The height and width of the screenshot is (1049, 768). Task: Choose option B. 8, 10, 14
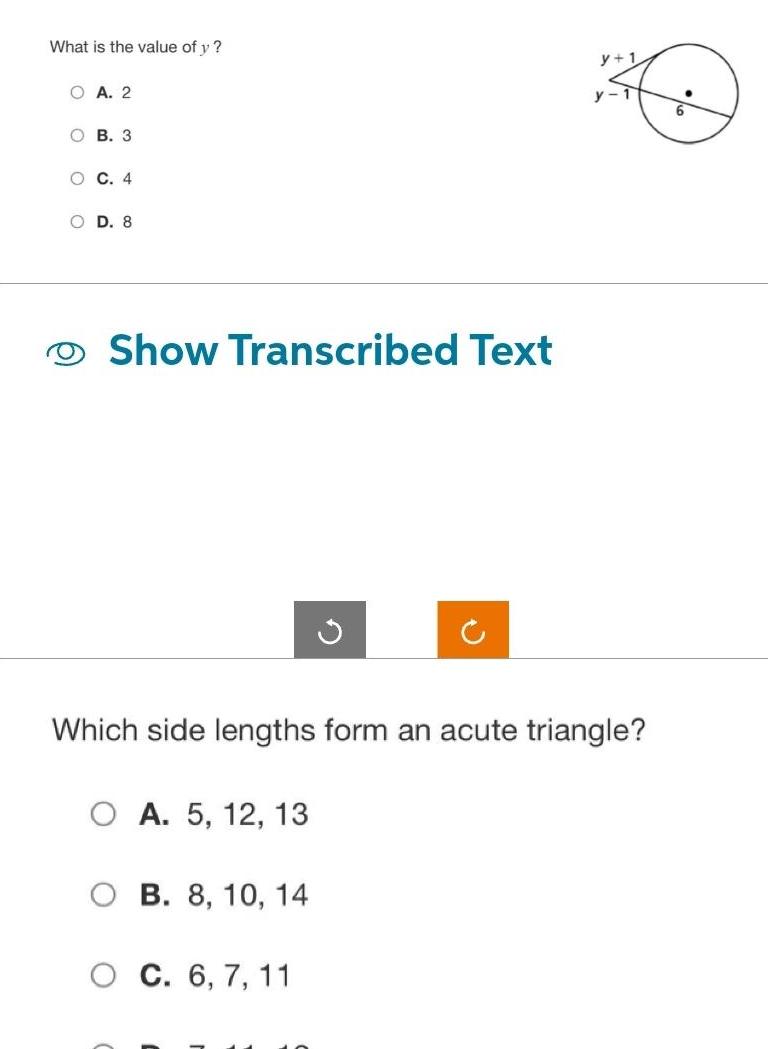click(x=102, y=895)
